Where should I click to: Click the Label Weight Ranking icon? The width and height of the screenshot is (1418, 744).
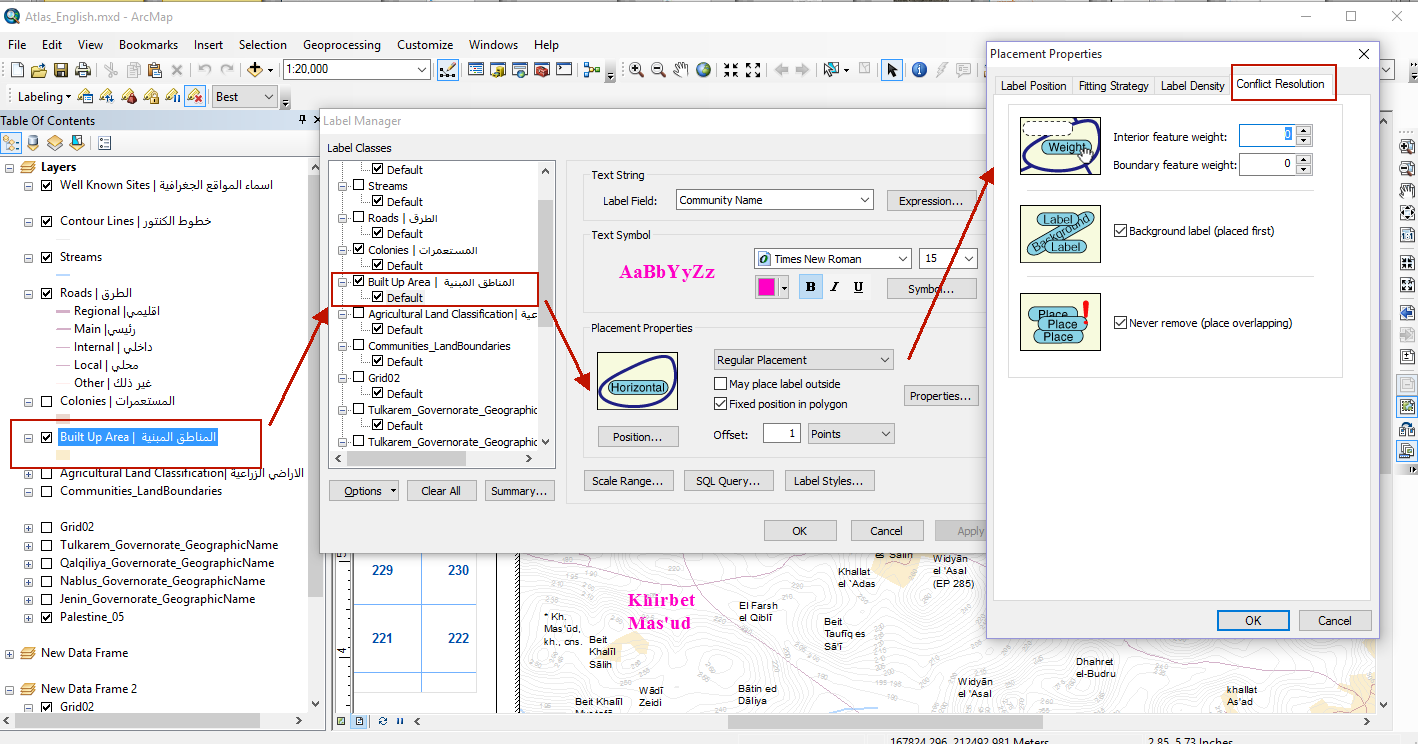[129, 97]
